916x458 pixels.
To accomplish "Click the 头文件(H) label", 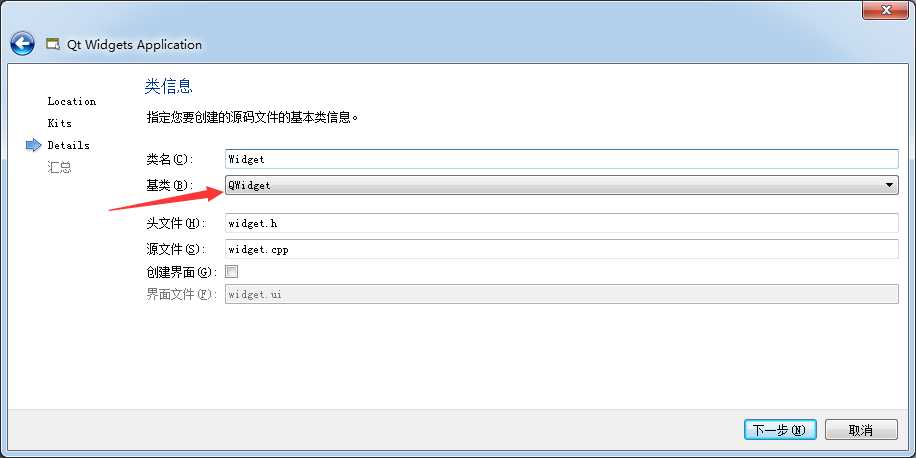I will [174, 223].
